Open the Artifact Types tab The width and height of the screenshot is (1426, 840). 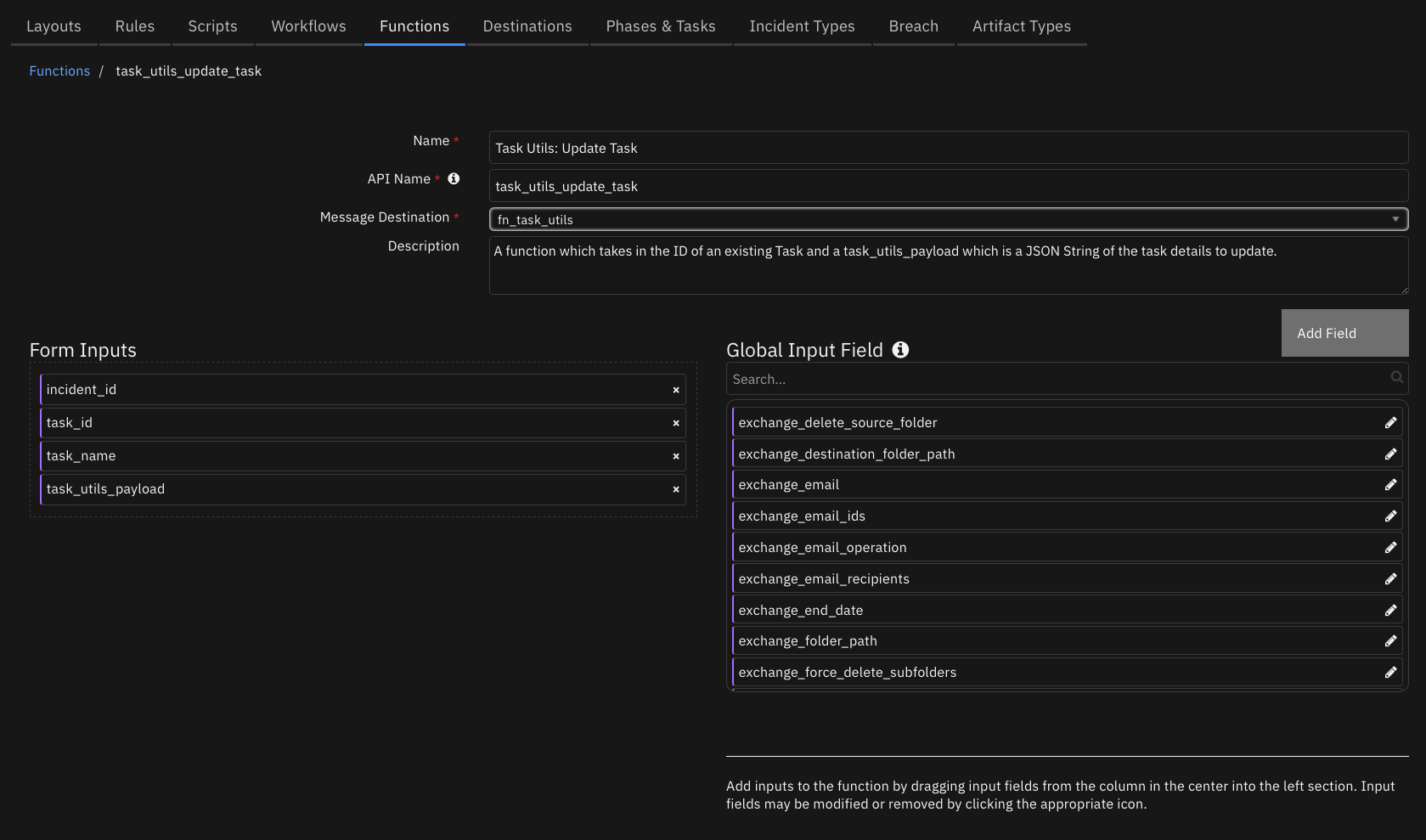coord(1022,26)
